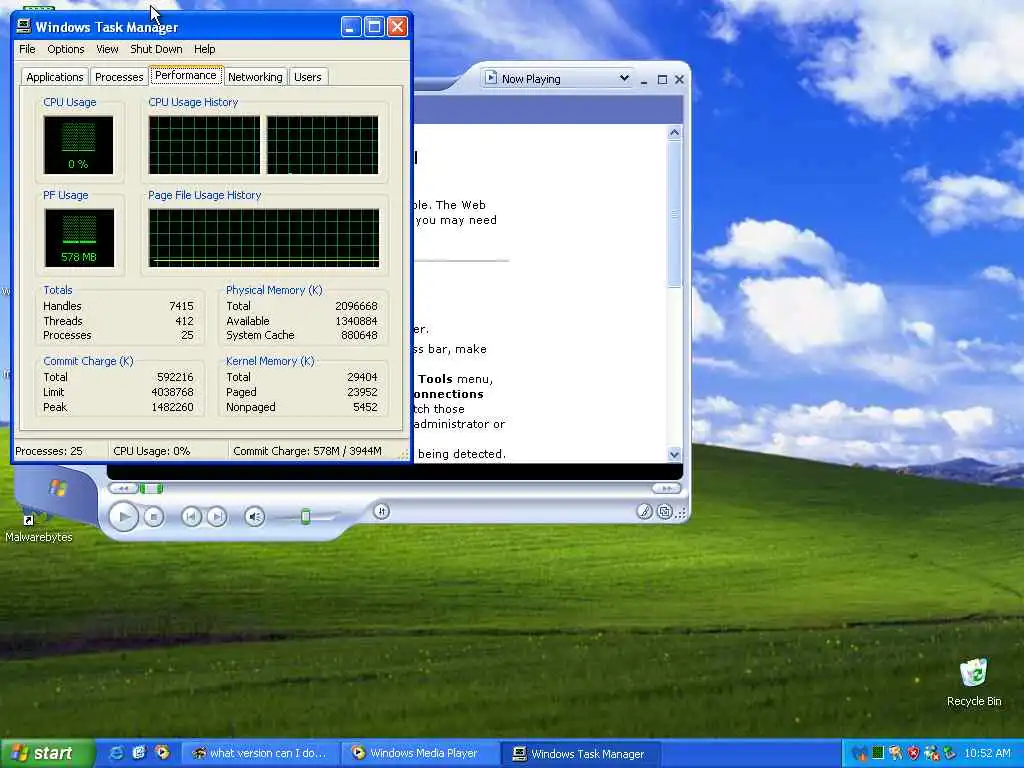
Task: Switch to 'what version can I do...' taskbar window
Action: tap(260, 754)
